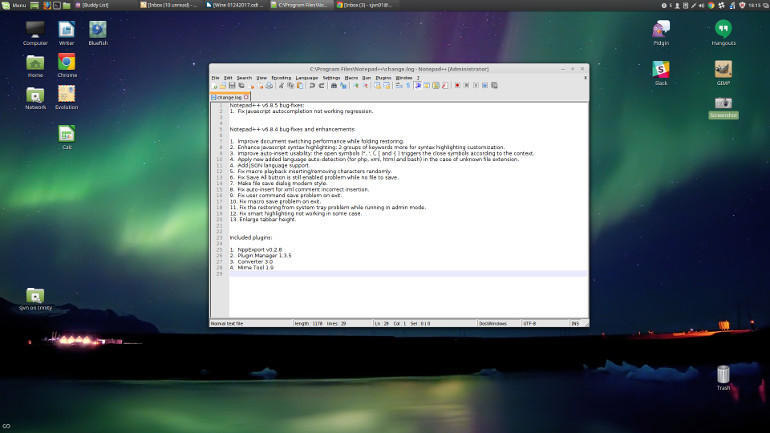Open the View menu in Notepad++
This screenshot has width=770, height=433.
click(x=262, y=78)
